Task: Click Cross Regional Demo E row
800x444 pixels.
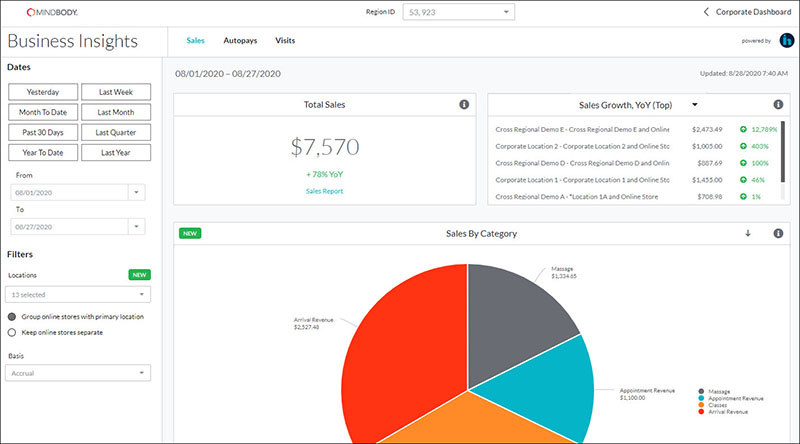Action: 636,130
